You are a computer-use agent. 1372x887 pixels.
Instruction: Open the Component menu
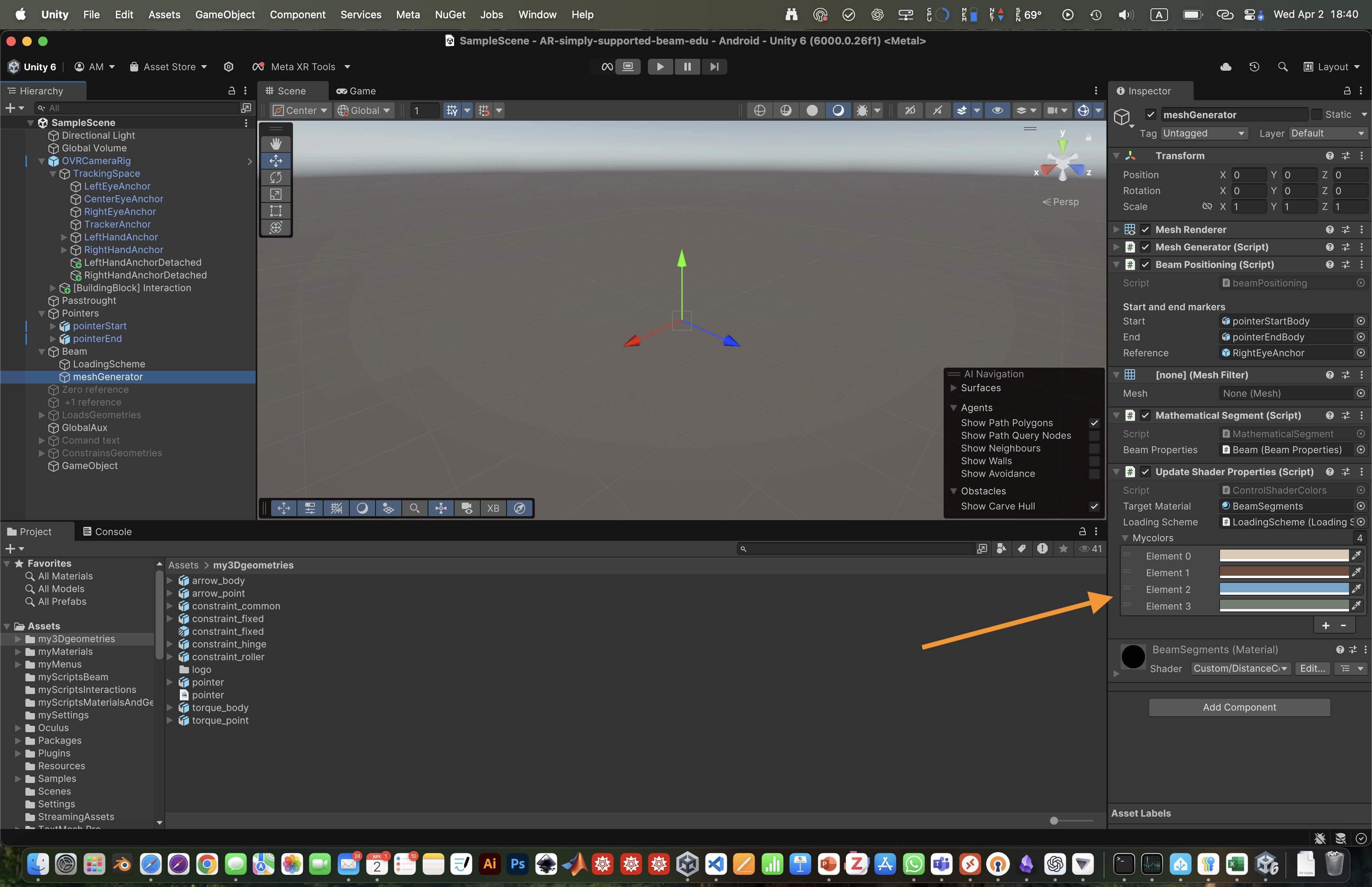click(297, 14)
